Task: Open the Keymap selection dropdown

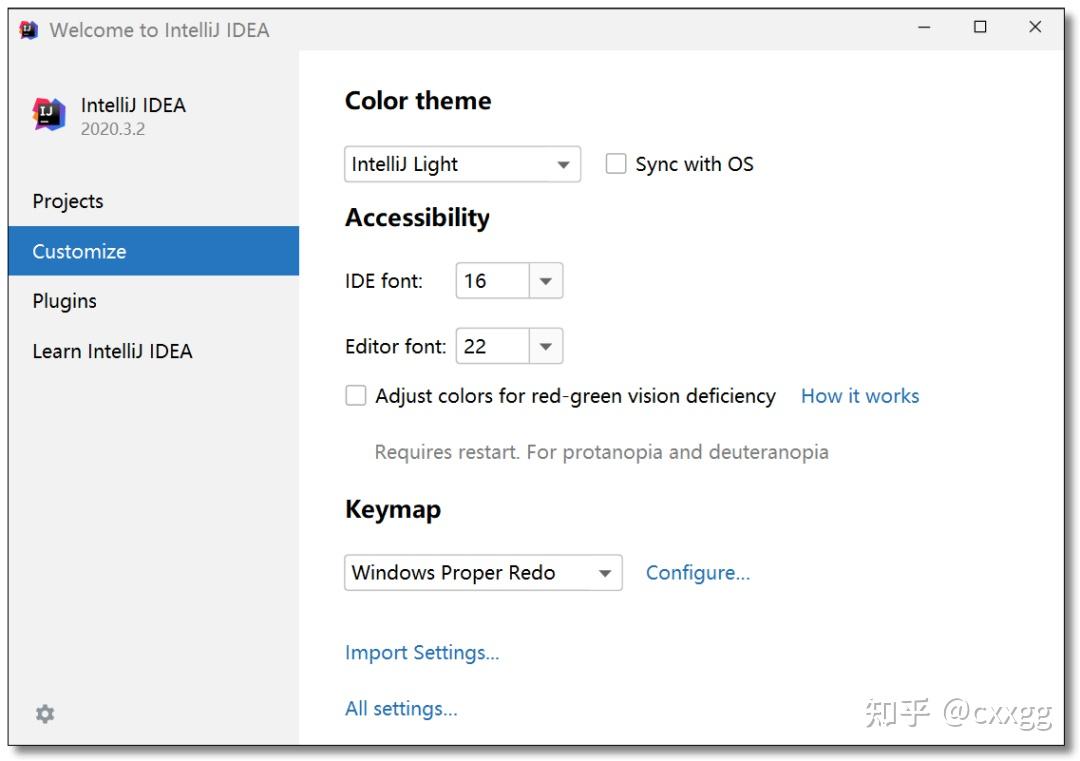Action: pyautogui.click(x=605, y=573)
